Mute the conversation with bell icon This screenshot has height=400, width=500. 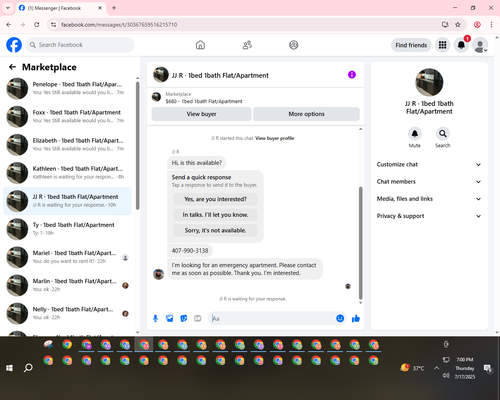(x=415, y=134)
